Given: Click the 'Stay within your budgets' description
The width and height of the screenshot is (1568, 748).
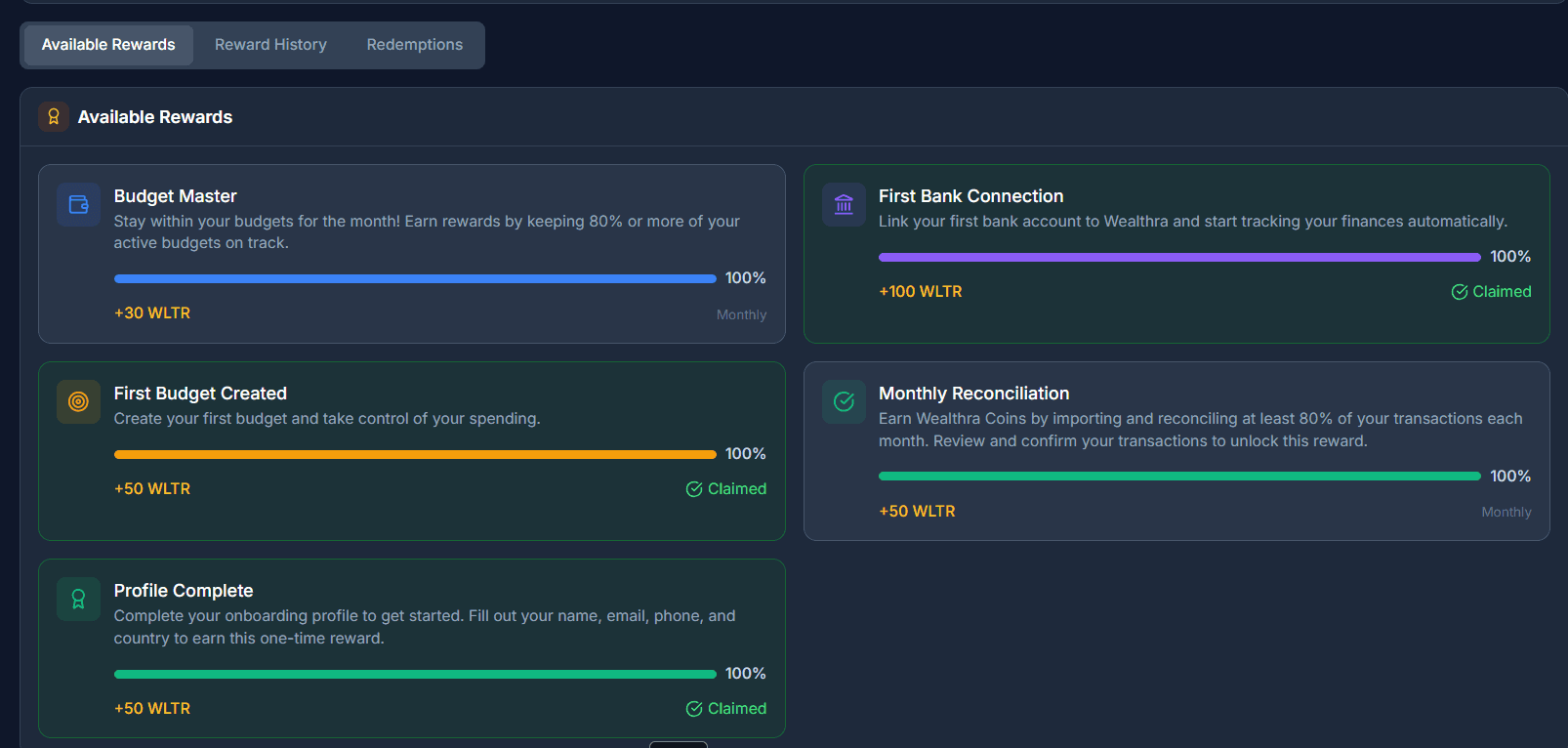Looking at the screenshot, I should (x=427, y=232).
